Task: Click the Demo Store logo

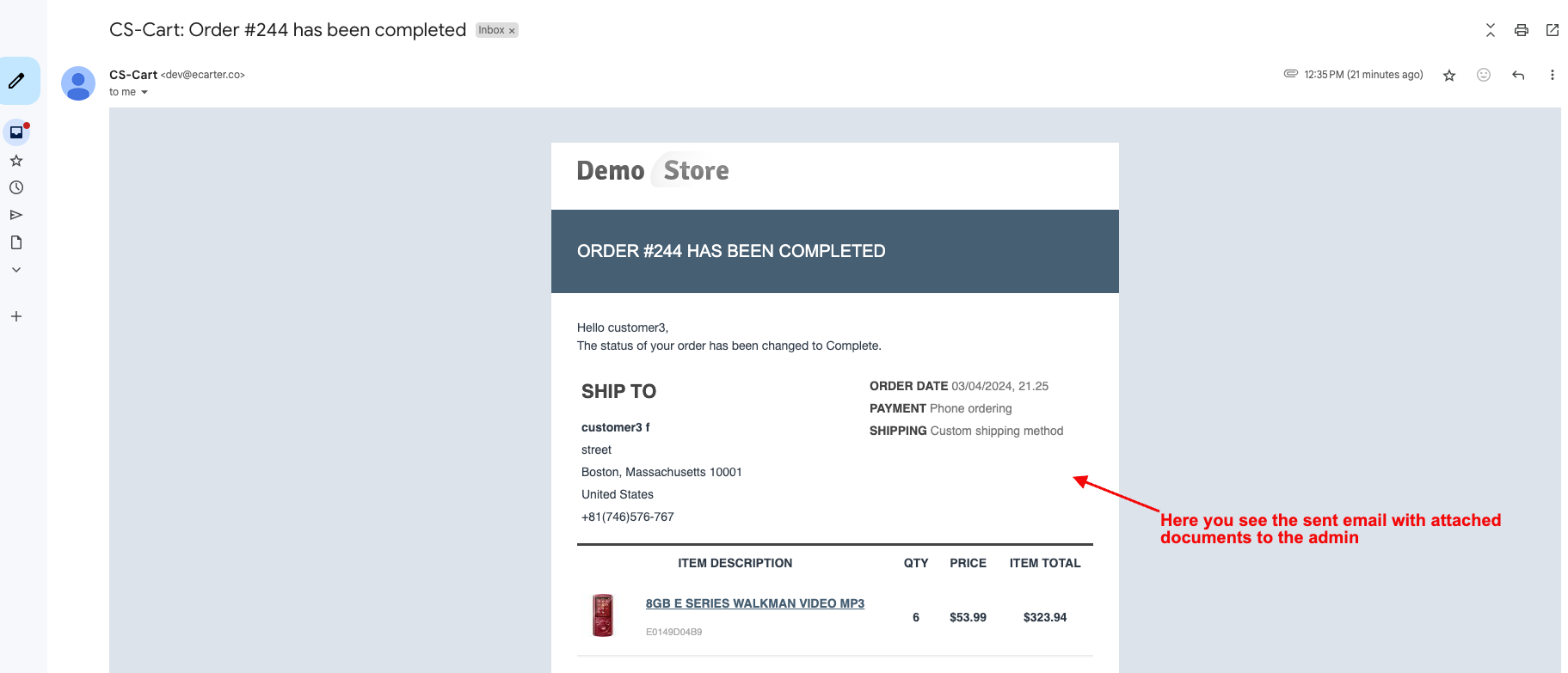Action: (x=653, y=170)
